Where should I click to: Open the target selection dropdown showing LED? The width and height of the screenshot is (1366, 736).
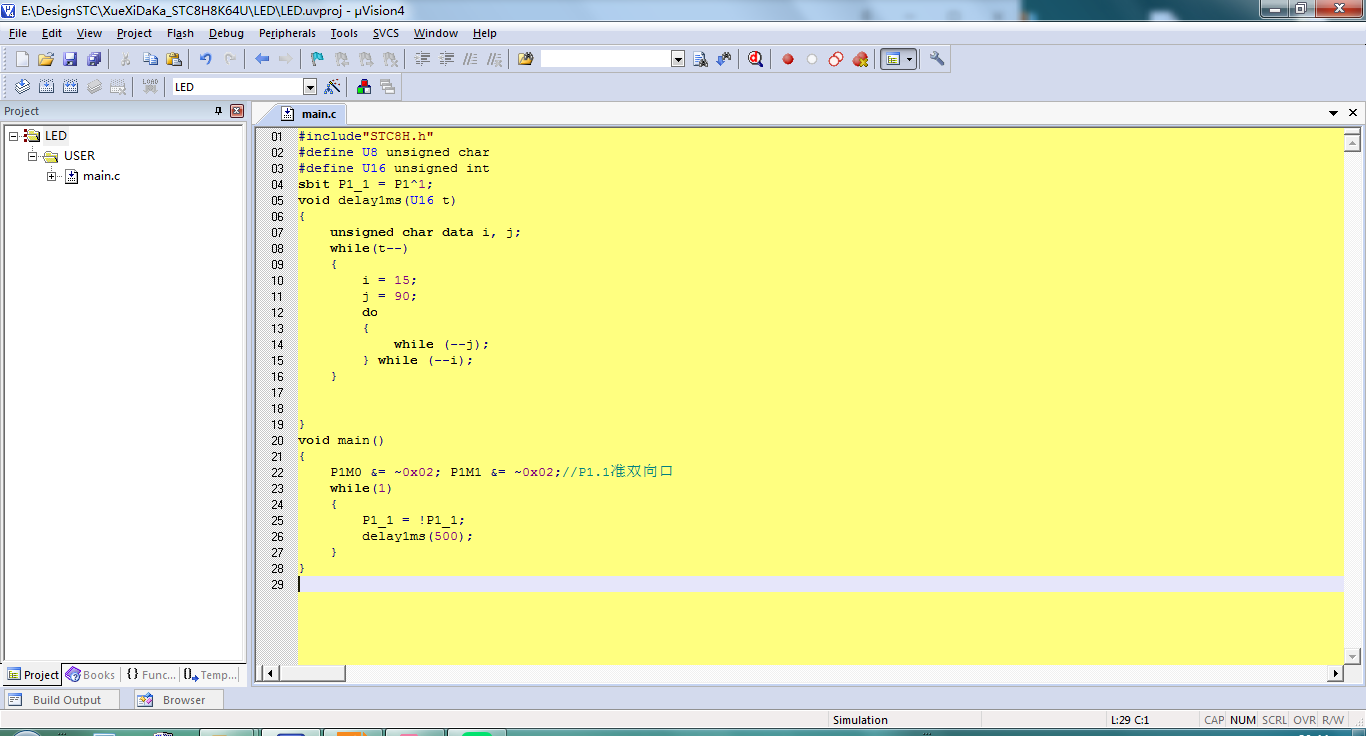pyautogui.click(x=309, y=87)
